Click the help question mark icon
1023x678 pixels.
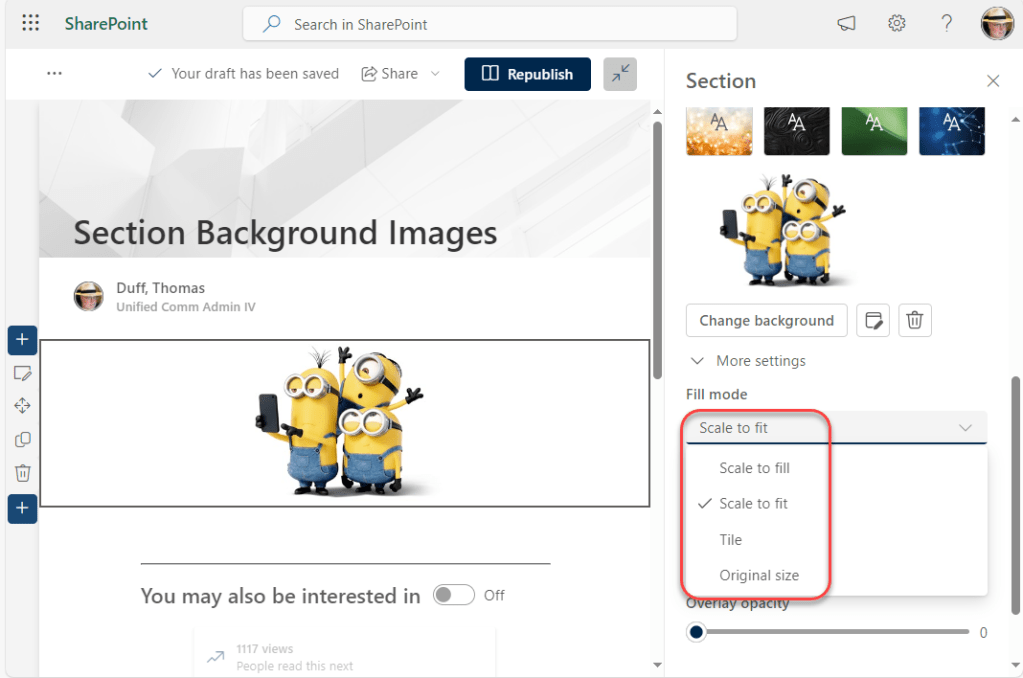tap(946, 24)
